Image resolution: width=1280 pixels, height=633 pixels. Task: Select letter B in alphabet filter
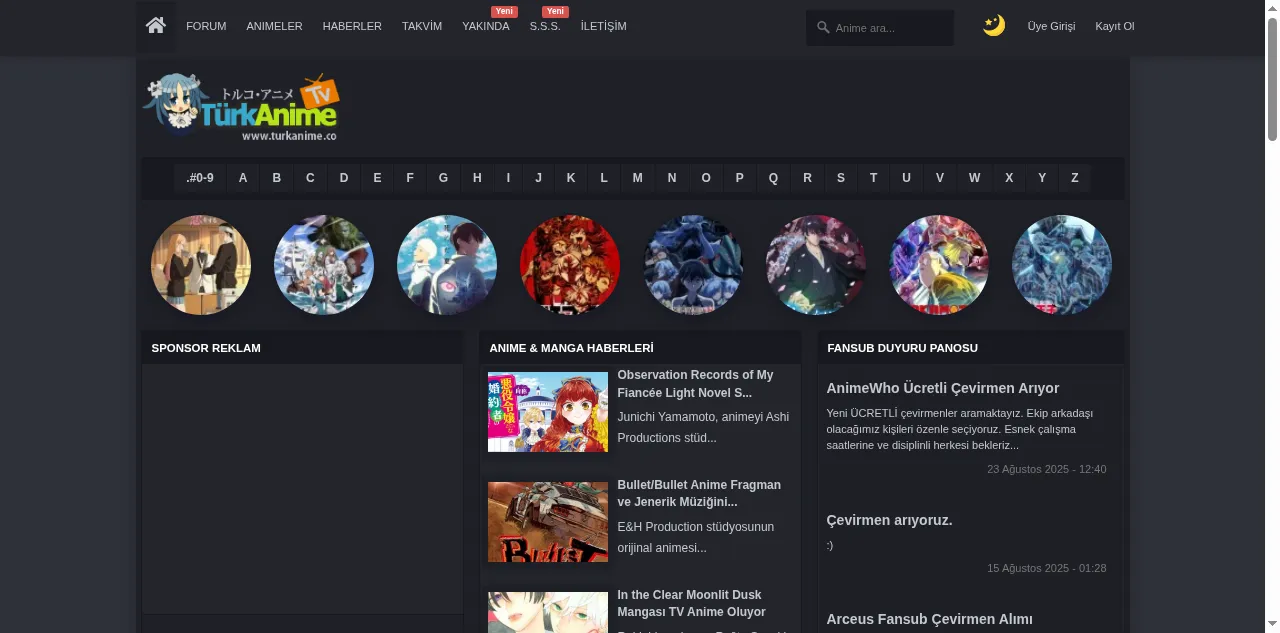[277, 178]
